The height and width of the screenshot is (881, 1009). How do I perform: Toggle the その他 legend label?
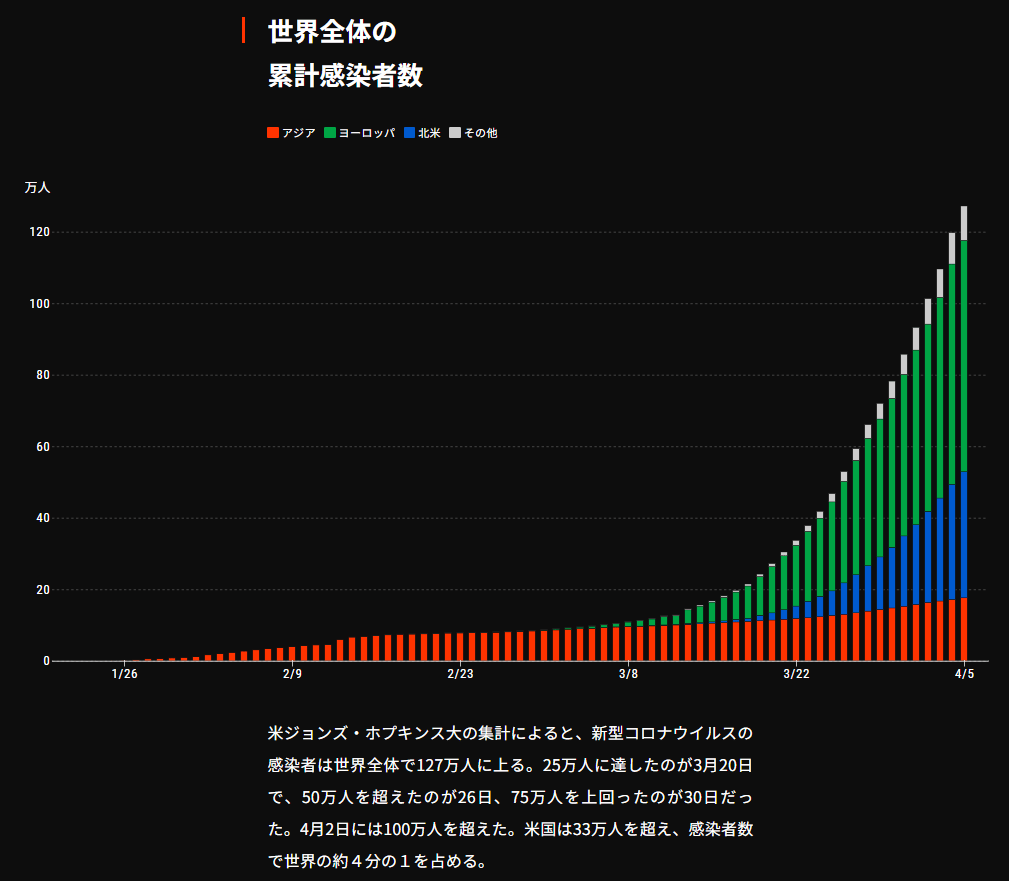[480, 133]
